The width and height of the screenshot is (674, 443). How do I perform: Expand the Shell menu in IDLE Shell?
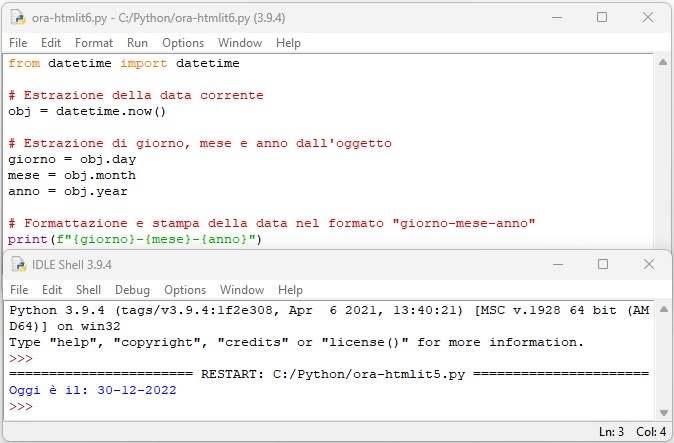click(89, 290)
